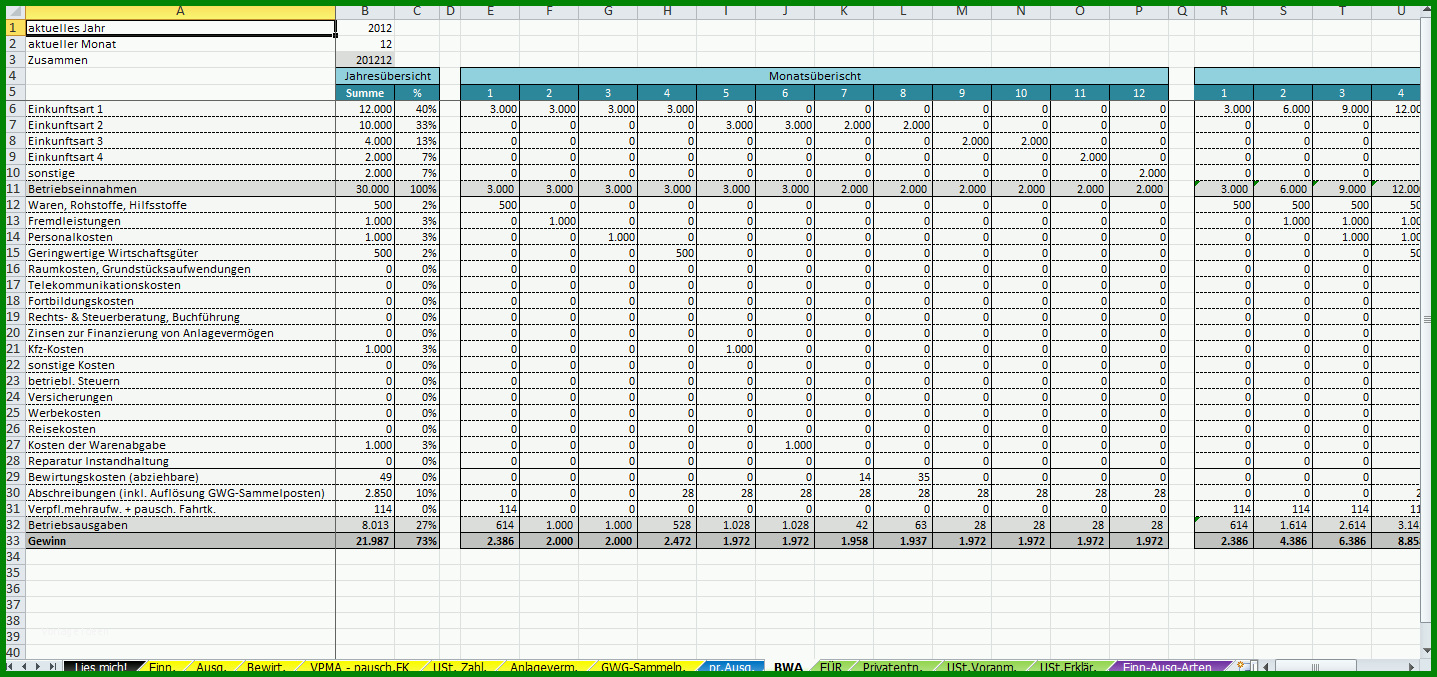Open the 'EÜR' sheet tab
The width and height of the screenshot is (1437, 677).
tap(830, 667)
